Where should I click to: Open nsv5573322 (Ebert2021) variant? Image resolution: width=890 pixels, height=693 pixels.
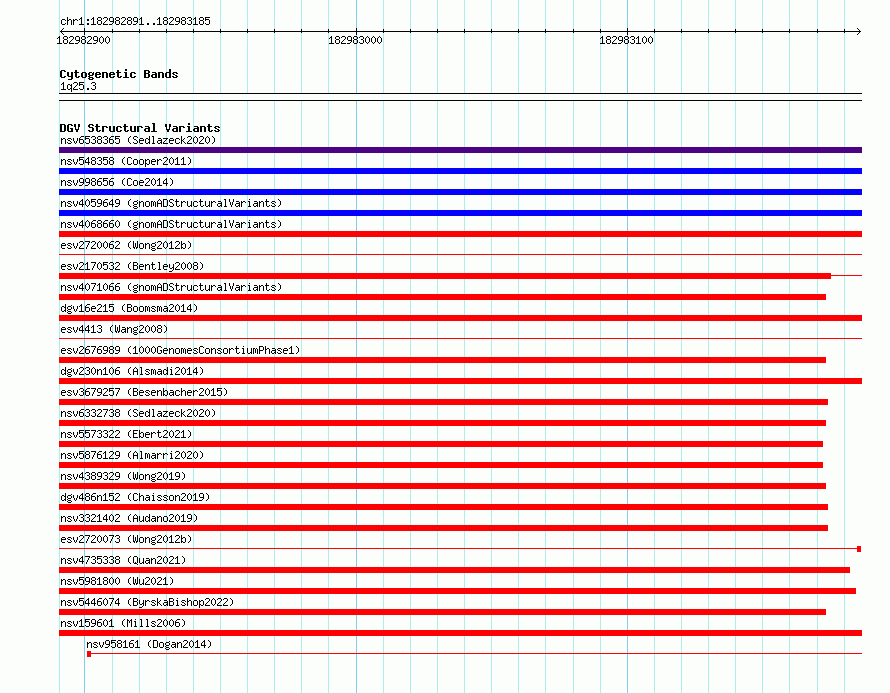tap(126, 434)
